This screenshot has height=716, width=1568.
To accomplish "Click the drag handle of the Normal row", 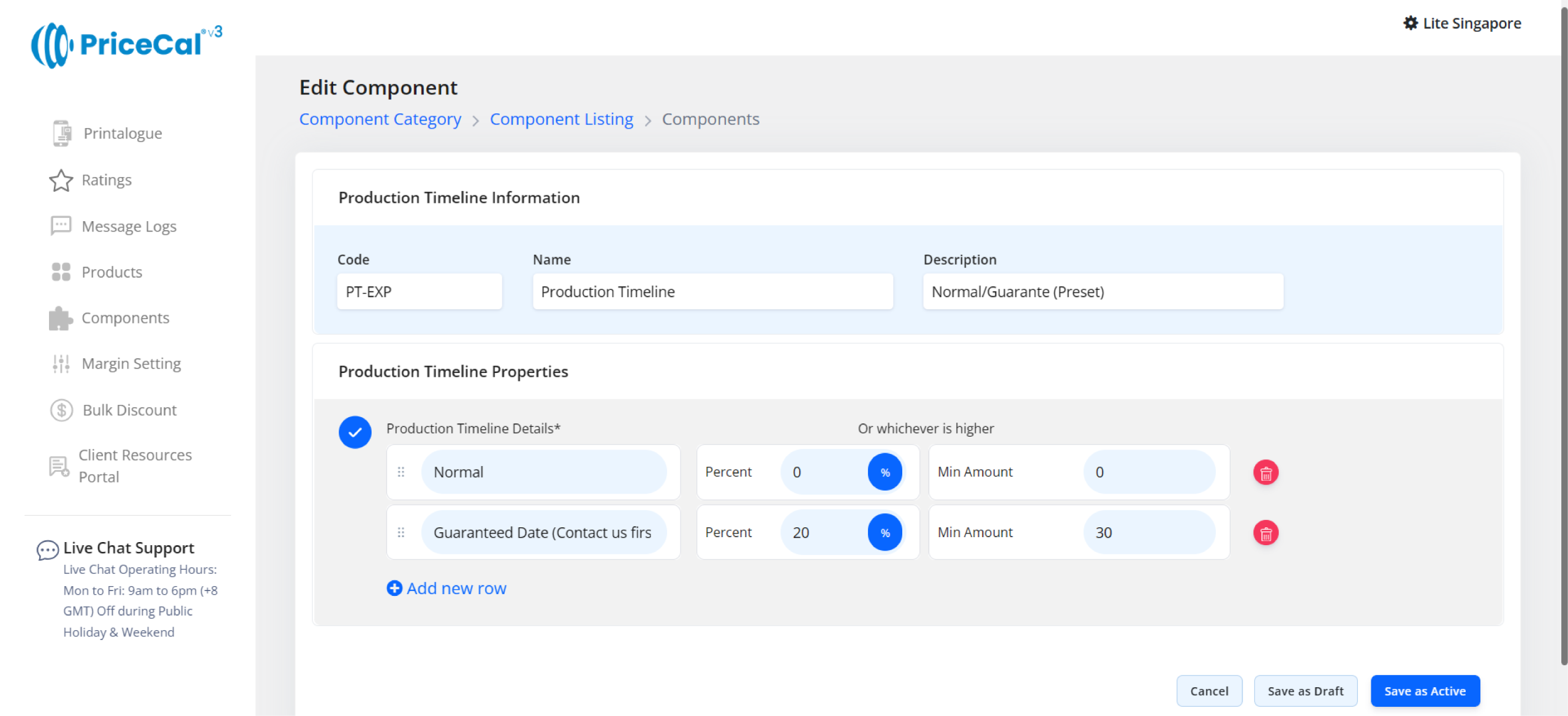I will coord(401,472).
